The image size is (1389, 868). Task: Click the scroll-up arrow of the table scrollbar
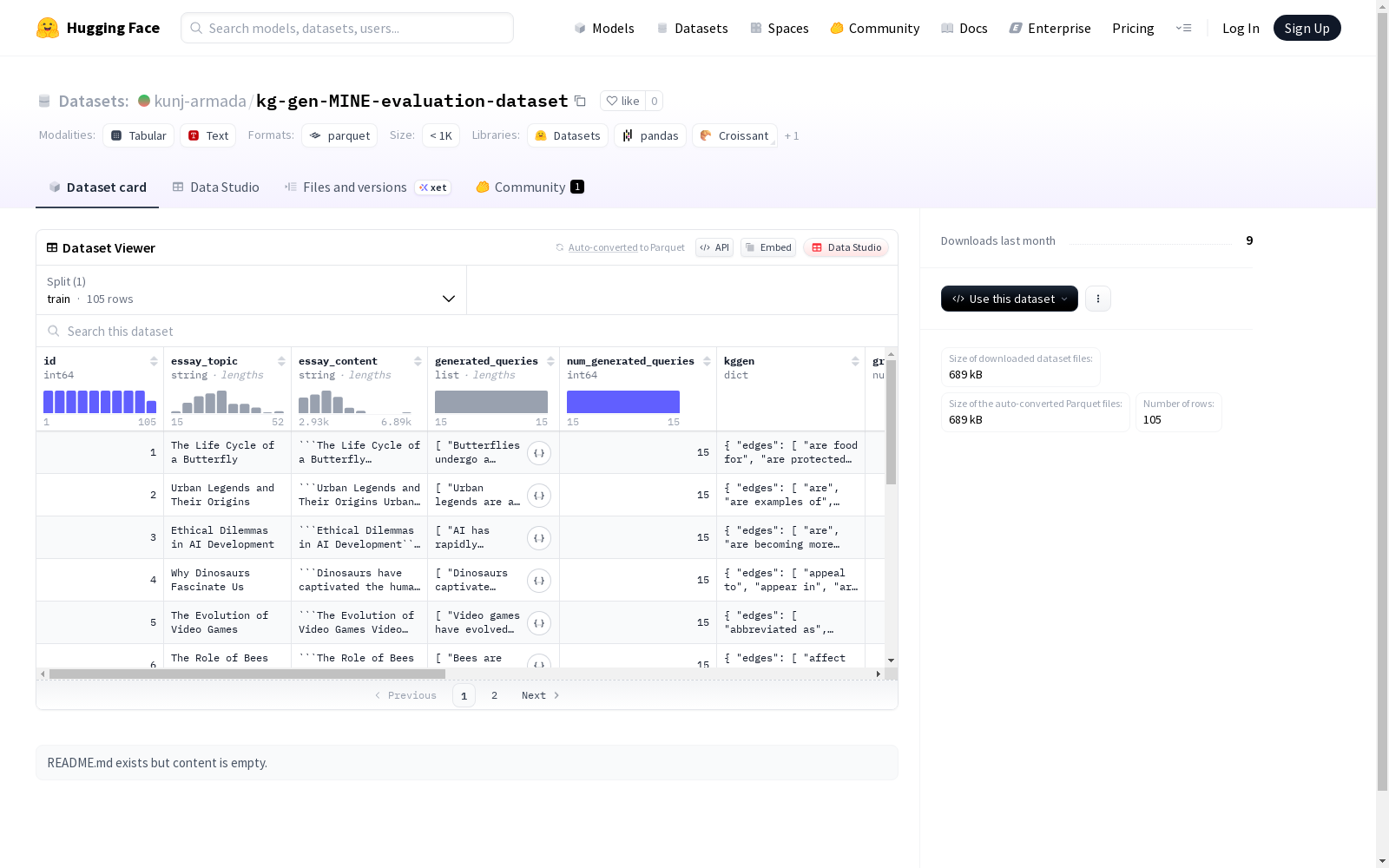891,355
